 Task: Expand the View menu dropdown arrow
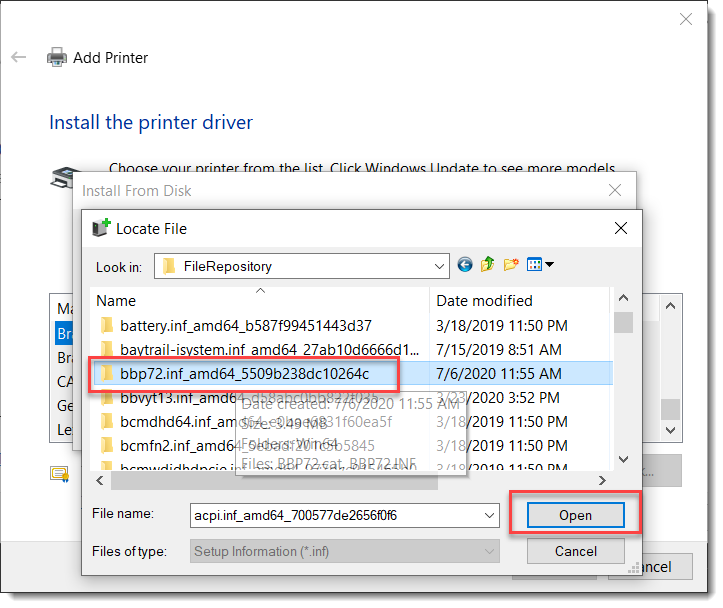(549, 265)
